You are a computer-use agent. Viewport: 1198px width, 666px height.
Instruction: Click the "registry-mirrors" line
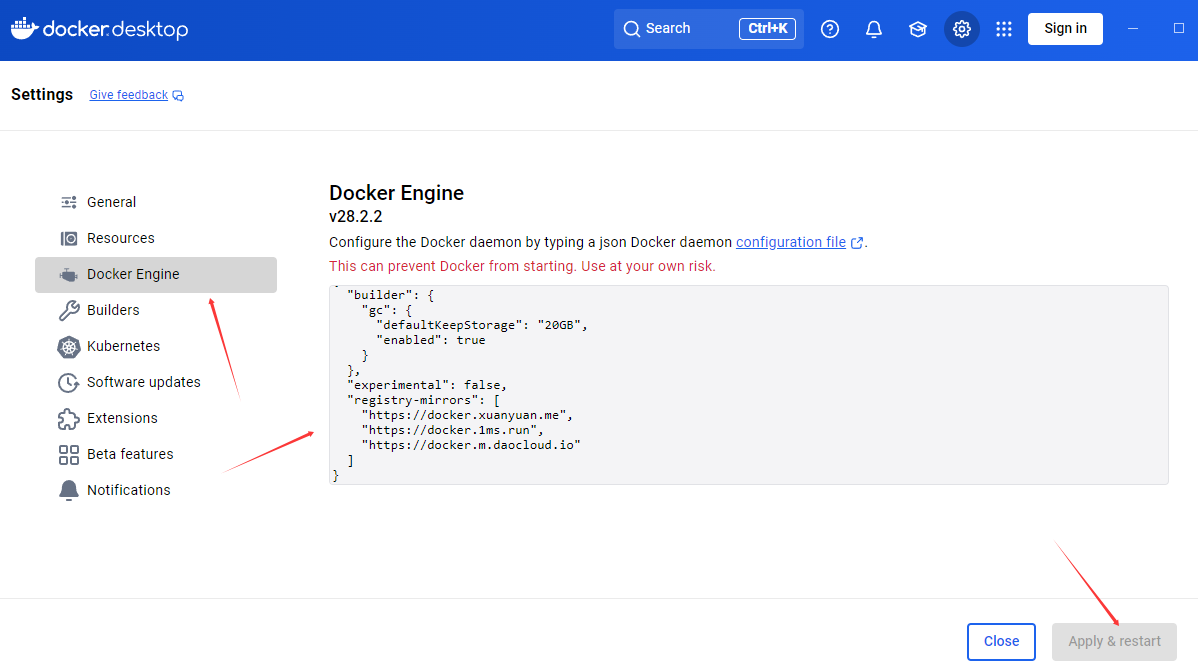pyautogui.click(x=423, y=400)
